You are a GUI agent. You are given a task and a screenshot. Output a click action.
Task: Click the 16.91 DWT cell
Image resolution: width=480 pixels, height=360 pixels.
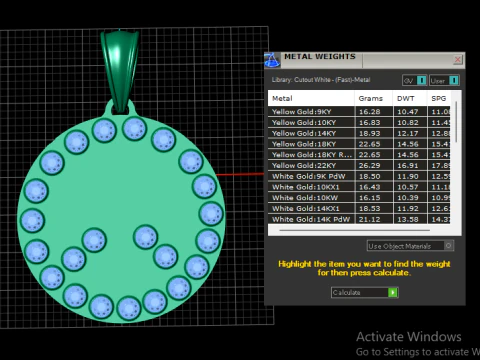click(410, 165)
